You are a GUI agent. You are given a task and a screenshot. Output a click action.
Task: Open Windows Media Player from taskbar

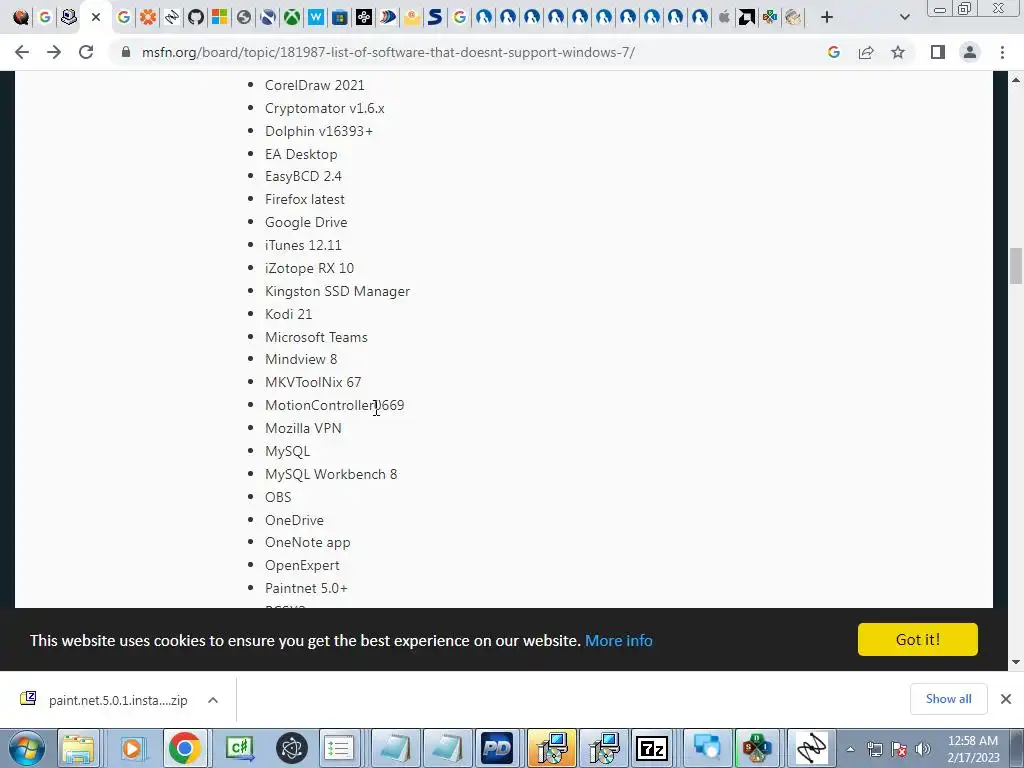pyautogui.click(x=131, y=748)
